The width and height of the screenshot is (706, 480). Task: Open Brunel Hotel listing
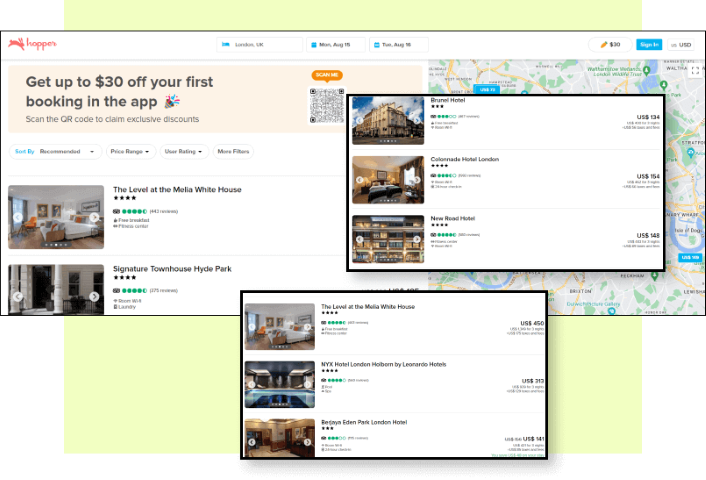pyautogui.click(x=448, y=100)
